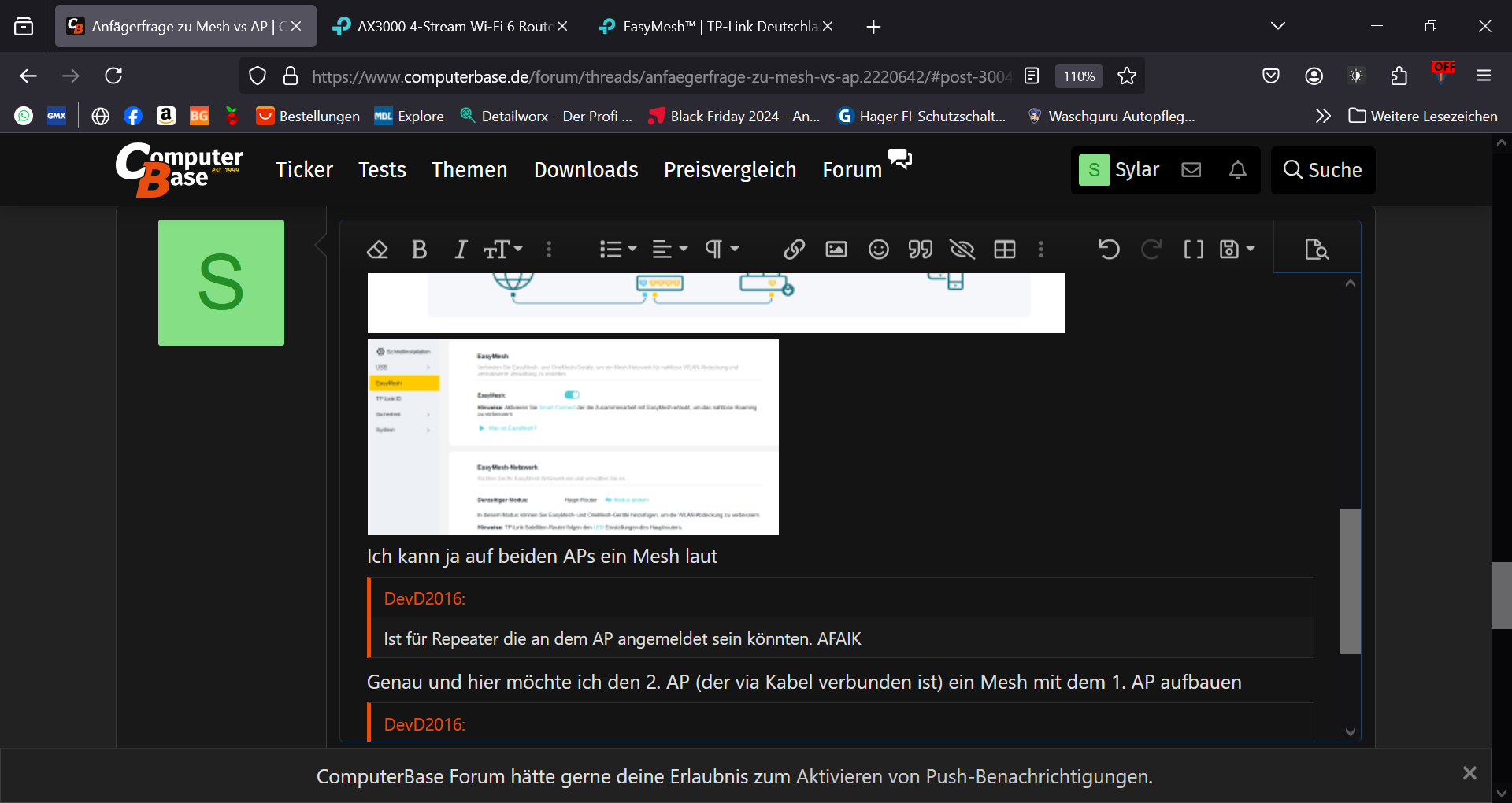Go to Downloads section

click(x=586, y=169)
